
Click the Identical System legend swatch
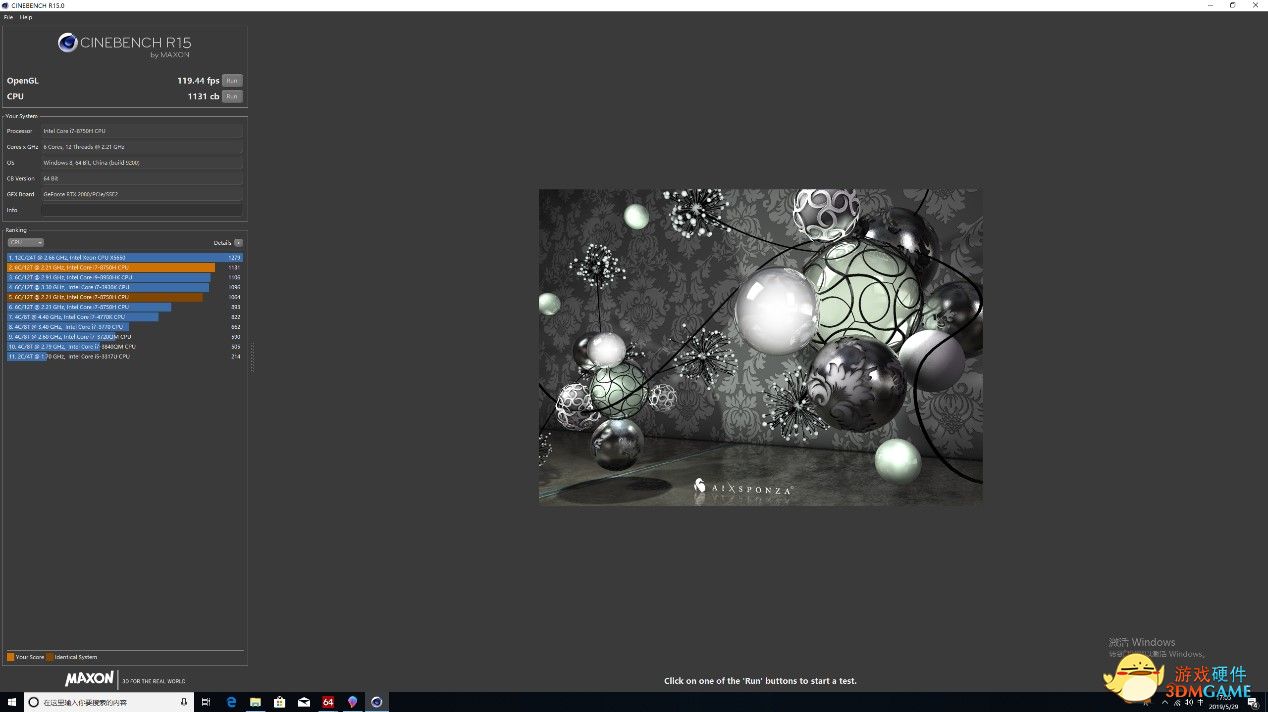point(50,657)
